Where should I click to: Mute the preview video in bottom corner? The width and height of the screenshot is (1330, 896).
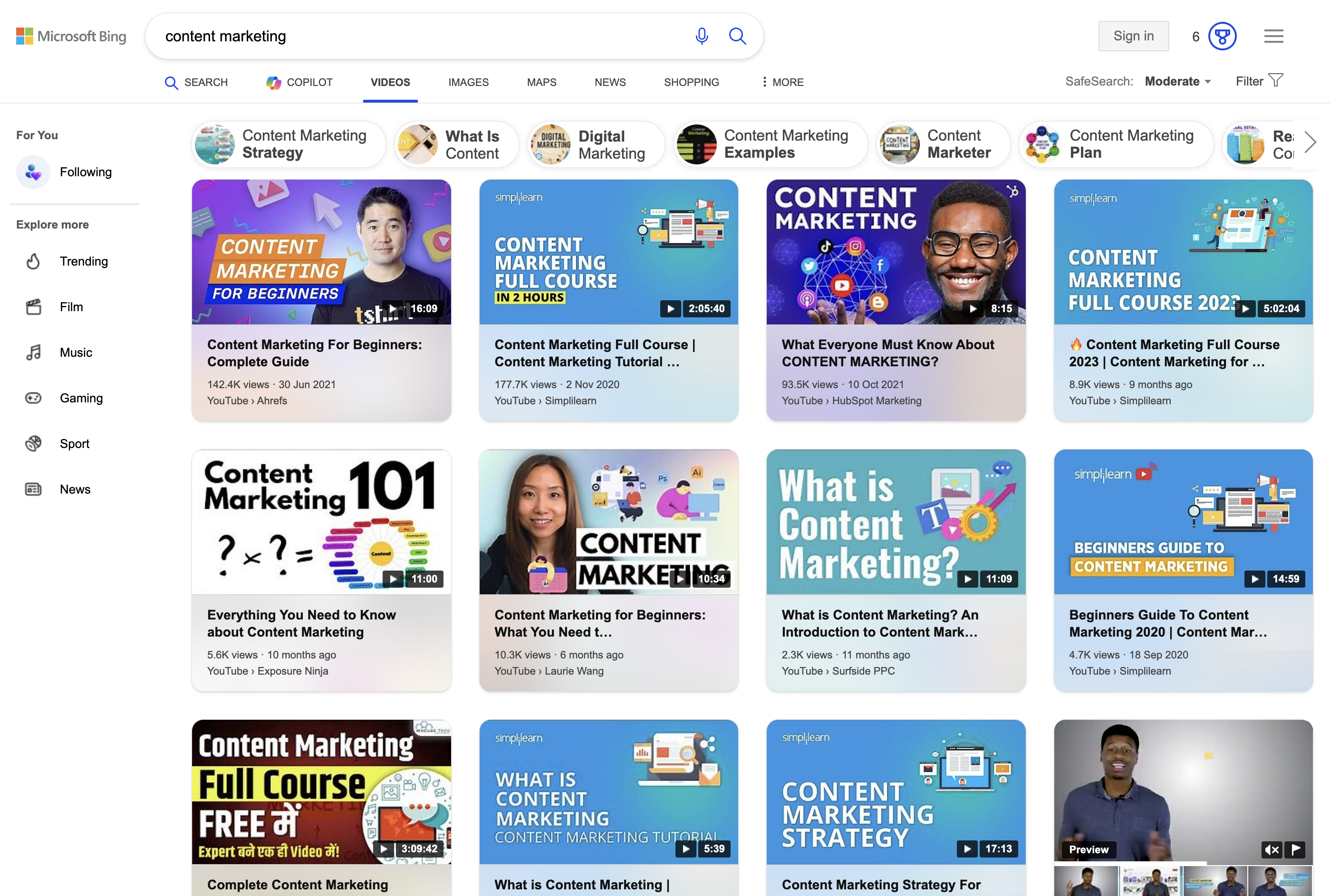point(1272,850)
